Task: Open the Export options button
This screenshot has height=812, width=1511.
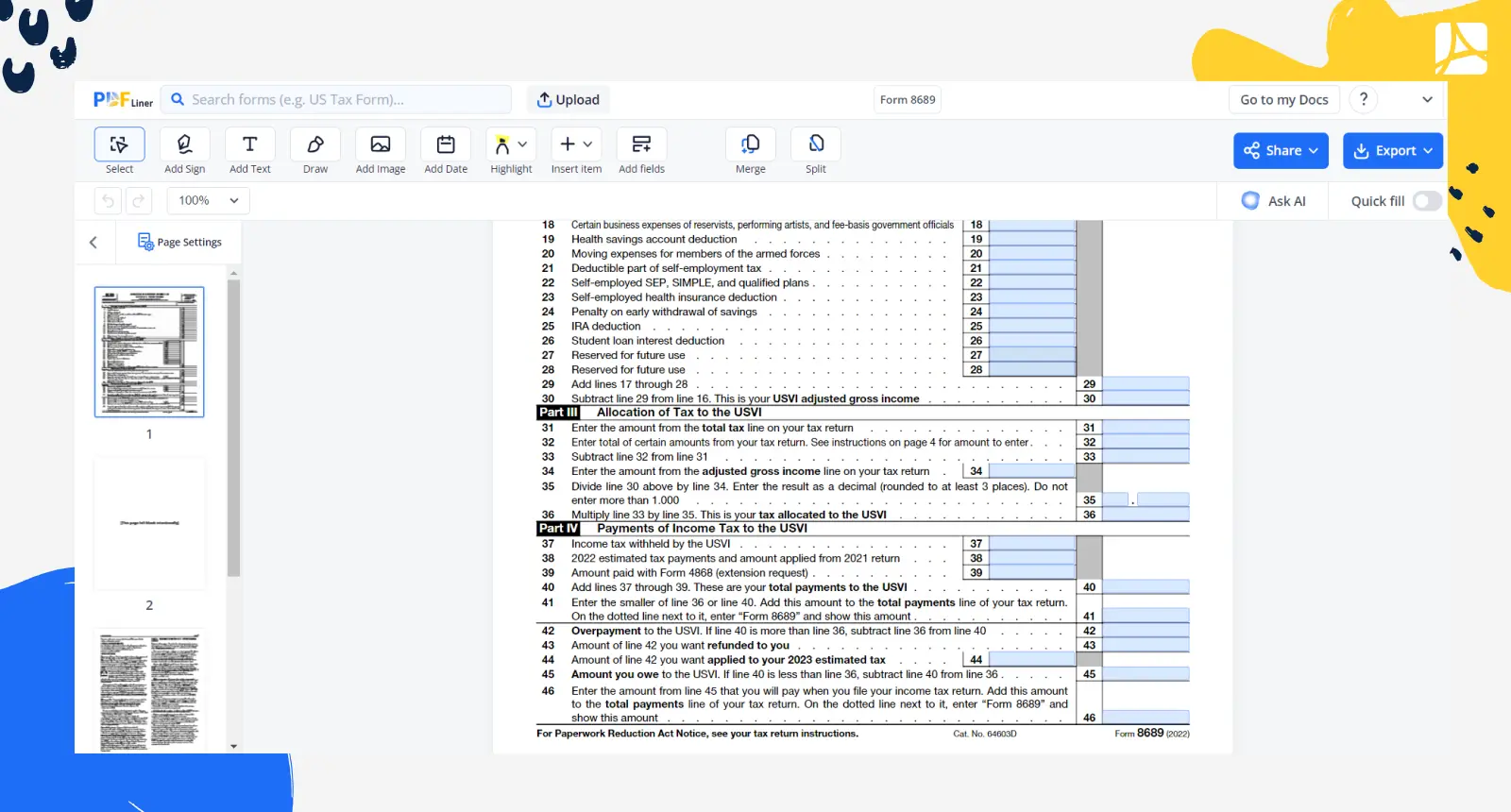Action: tap(1393, 151)
